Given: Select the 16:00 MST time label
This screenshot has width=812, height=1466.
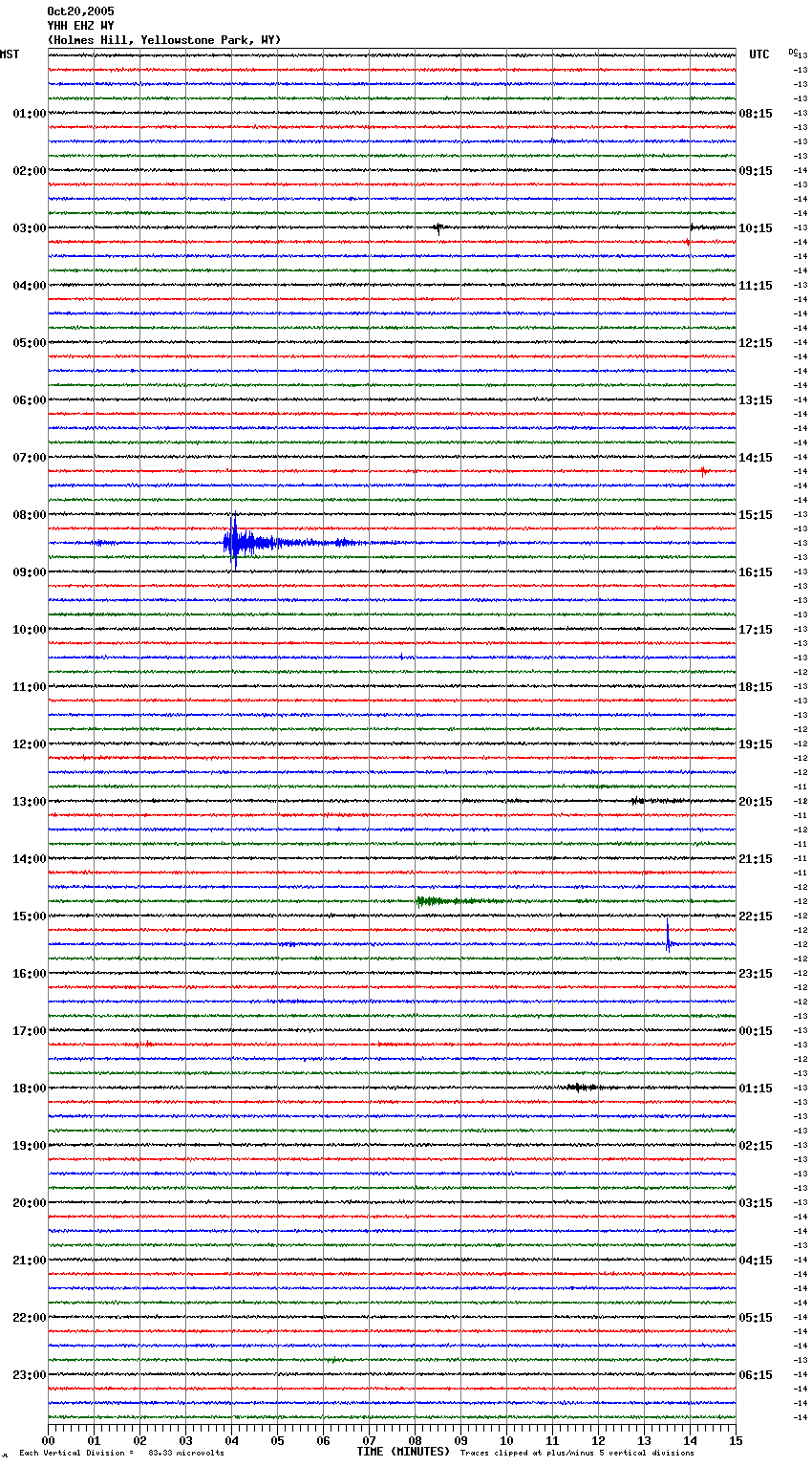Looking at the screenshot, I should pos(30,974).
